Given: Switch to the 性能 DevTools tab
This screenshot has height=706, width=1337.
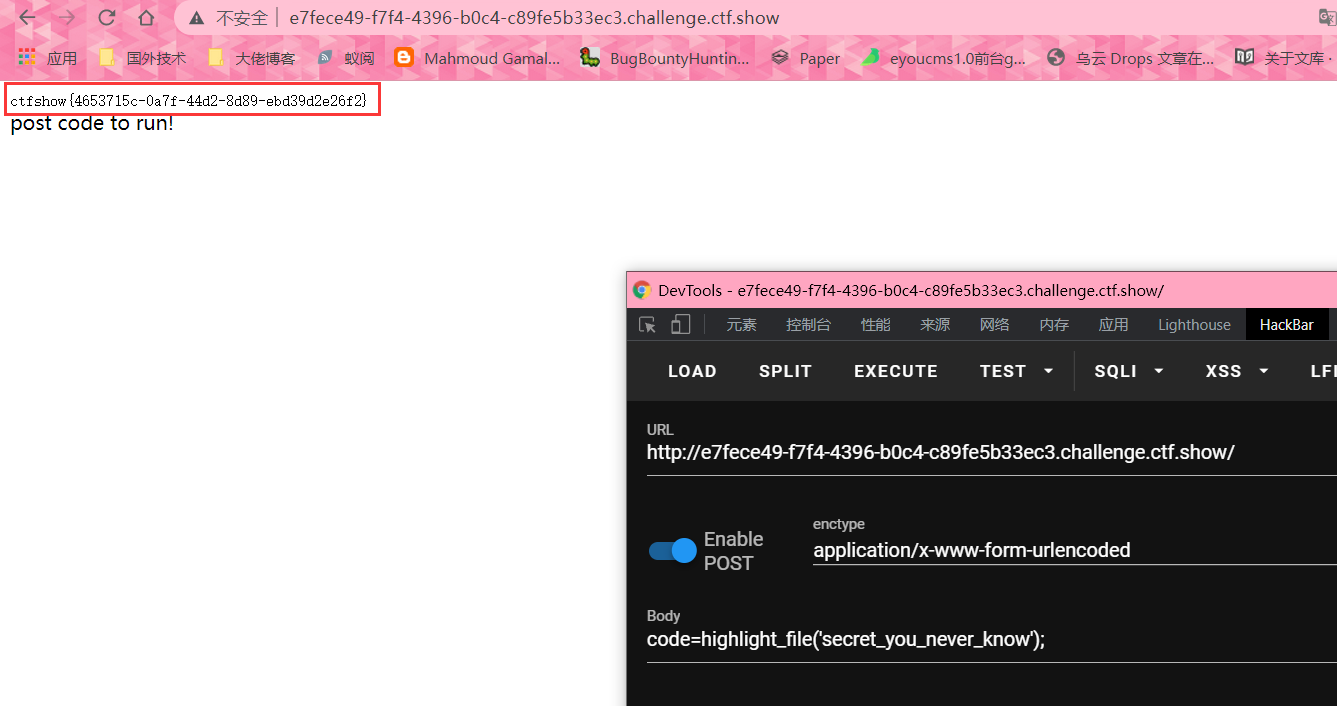Looking at the screenshot, I should (x=875, y=324).
